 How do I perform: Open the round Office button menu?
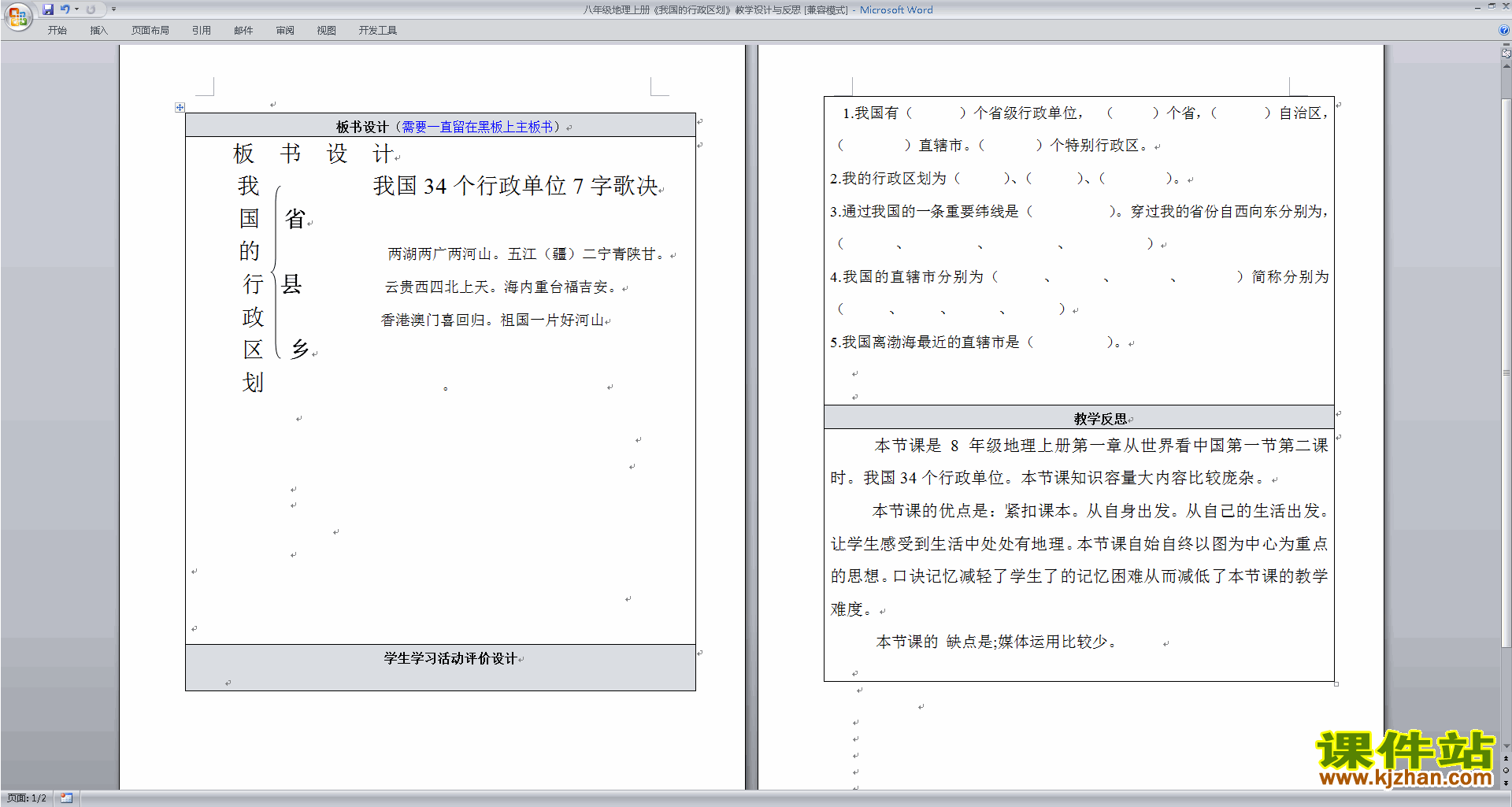pos(17,16)
